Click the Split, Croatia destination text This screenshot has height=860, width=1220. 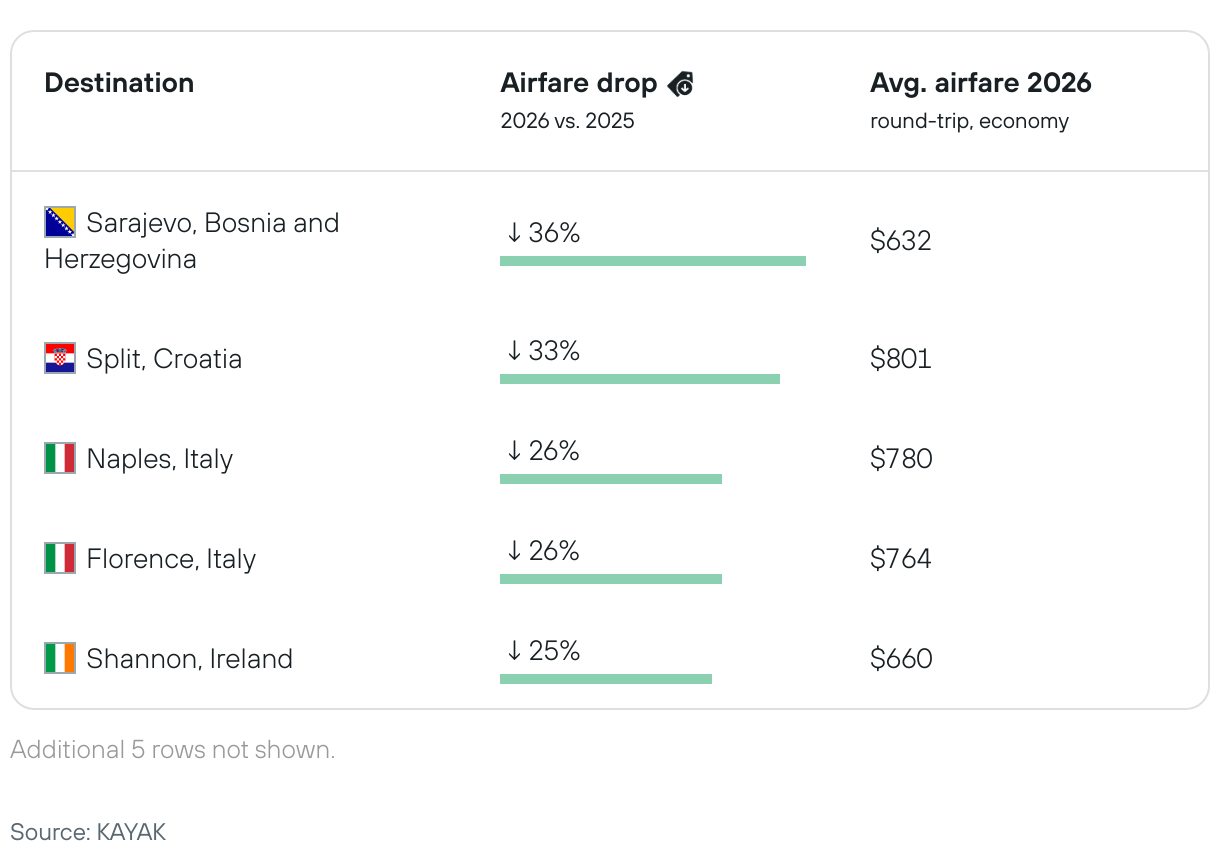pos(164,359)
